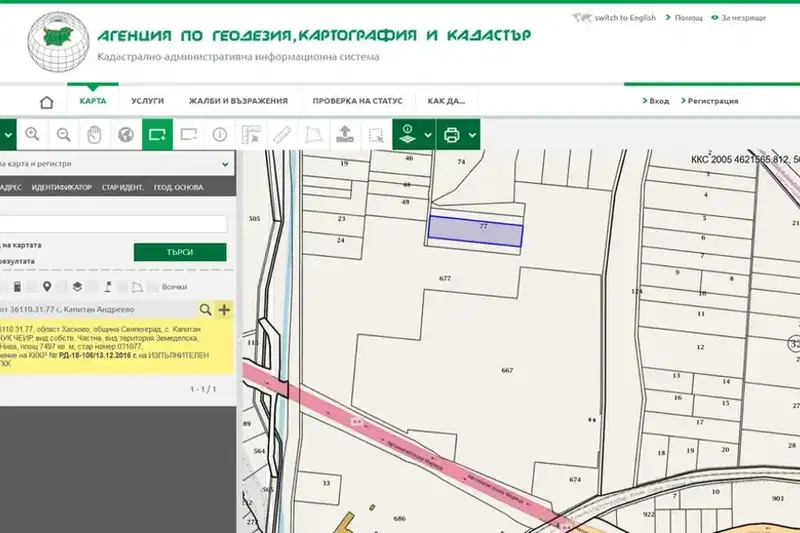Click the agency globe logo

pos(58,42)
